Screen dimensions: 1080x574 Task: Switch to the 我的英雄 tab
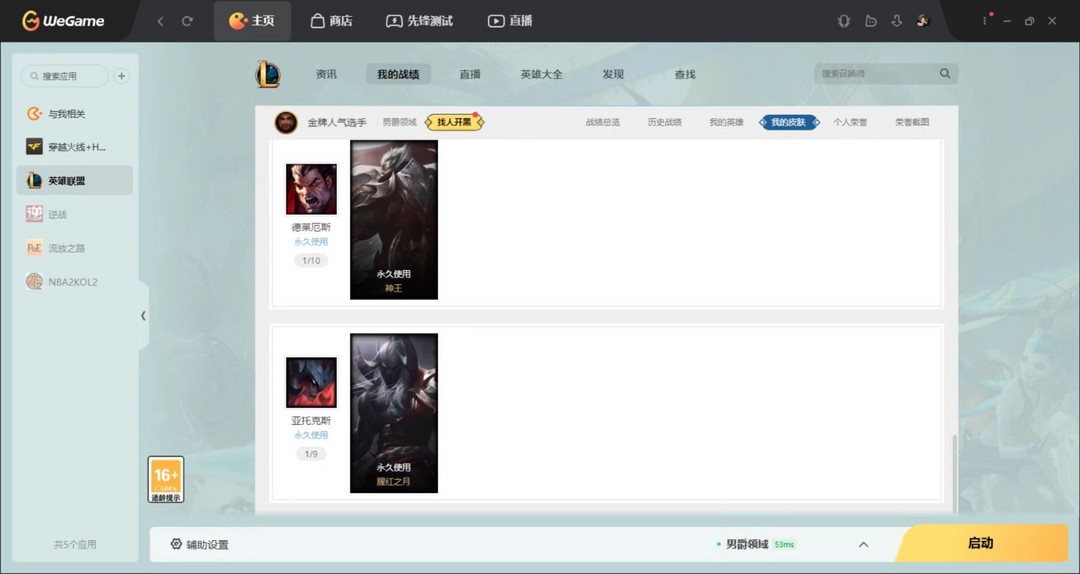tap(727, 122)
